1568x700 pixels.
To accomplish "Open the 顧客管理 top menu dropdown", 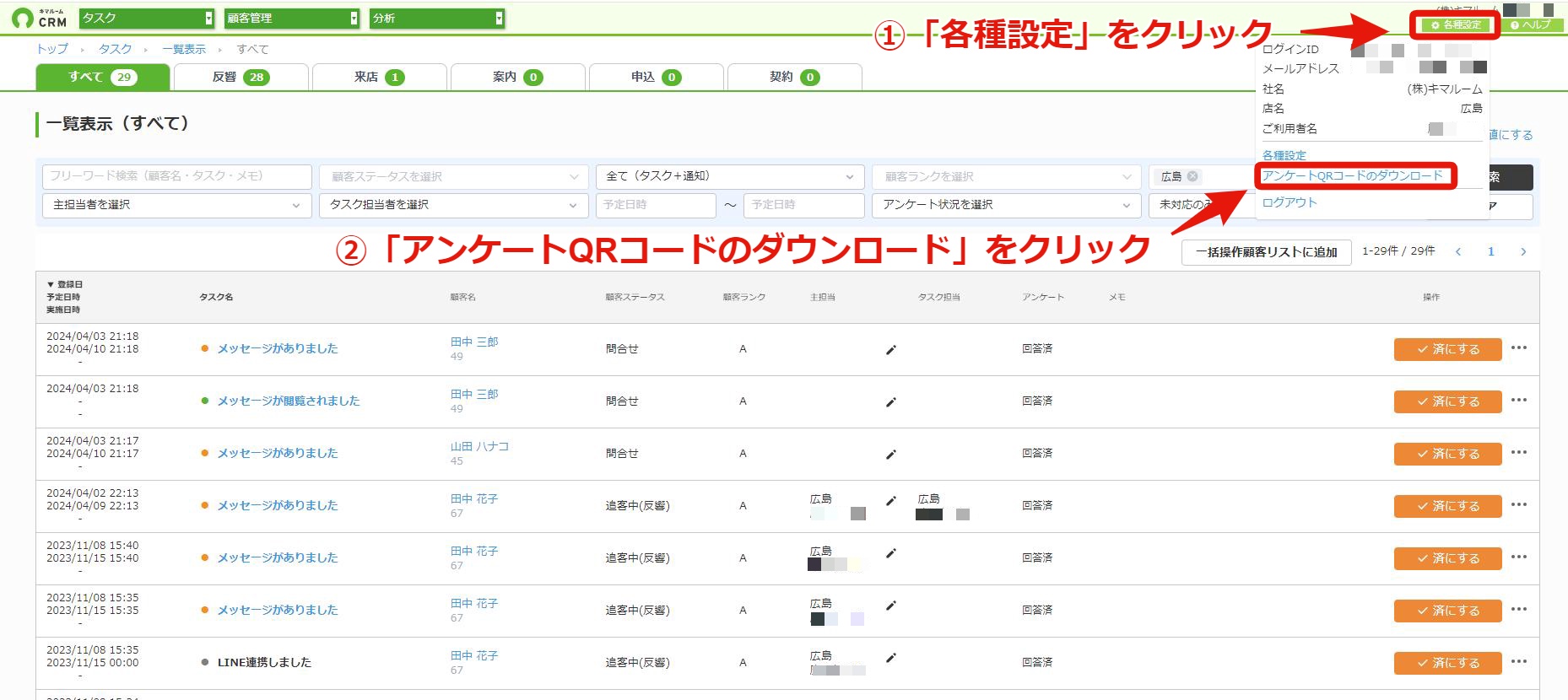I will coord(293,18).
